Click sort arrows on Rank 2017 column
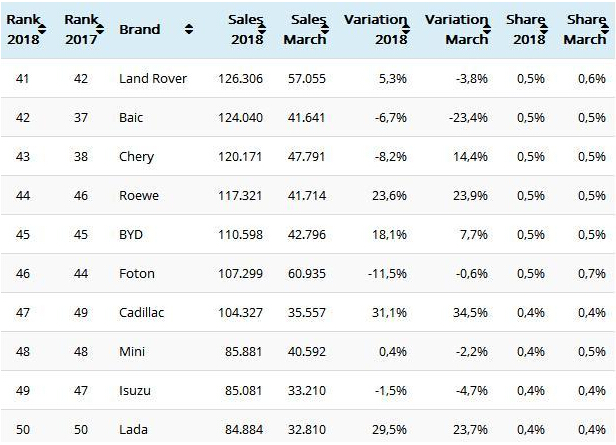 pos(99,29)
